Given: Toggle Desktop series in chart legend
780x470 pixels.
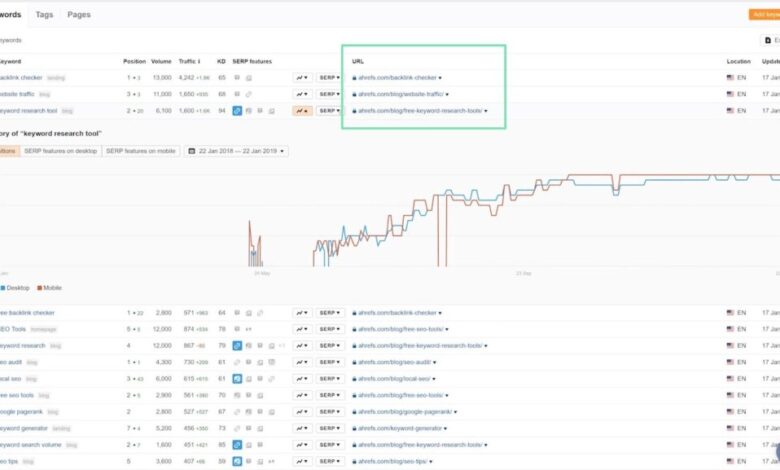Looking at the screenshot, I should click(x=15, y=288).
